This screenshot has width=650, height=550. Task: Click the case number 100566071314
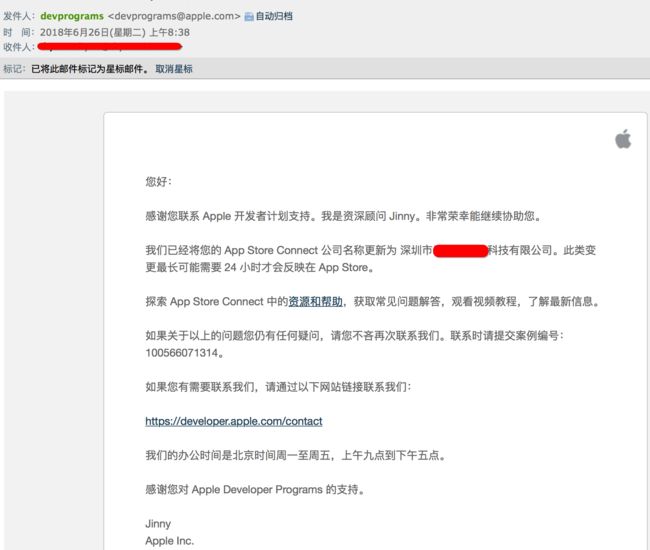[182, 353]
